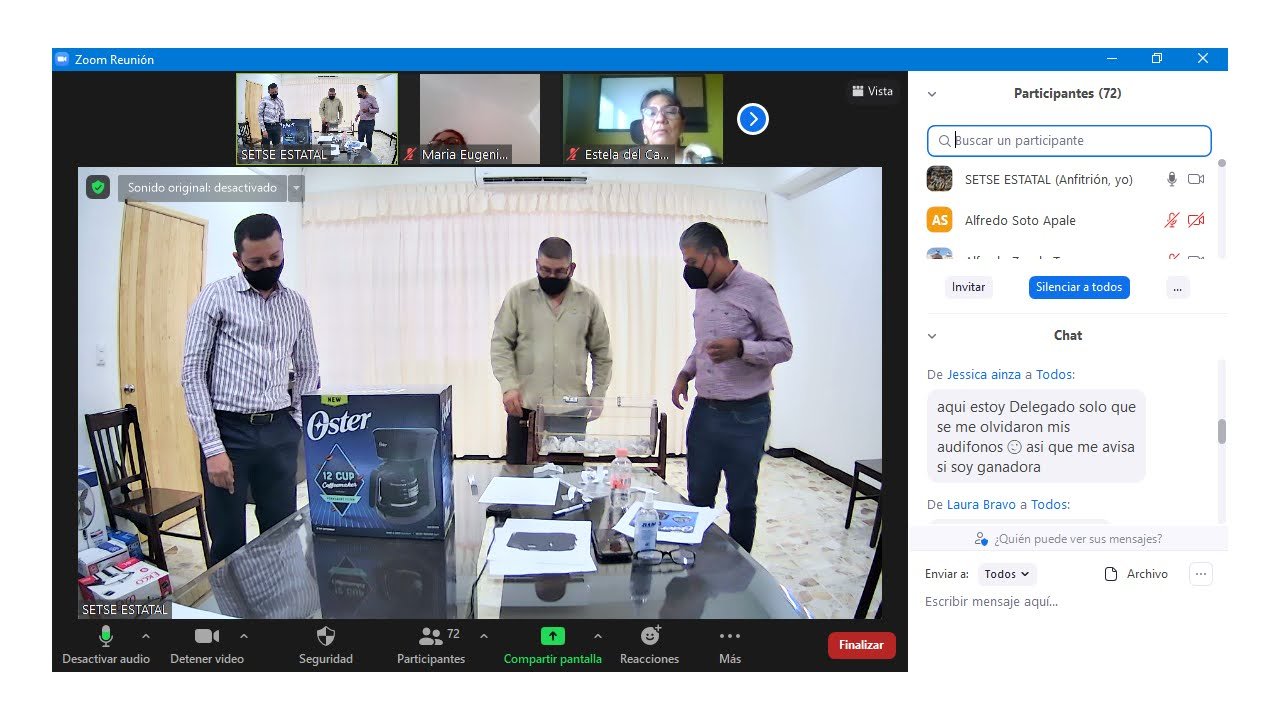The width and height of the screenshot is (1280, 720).
Task: Open video options arrow beside camera
Action: pos(244,636)
